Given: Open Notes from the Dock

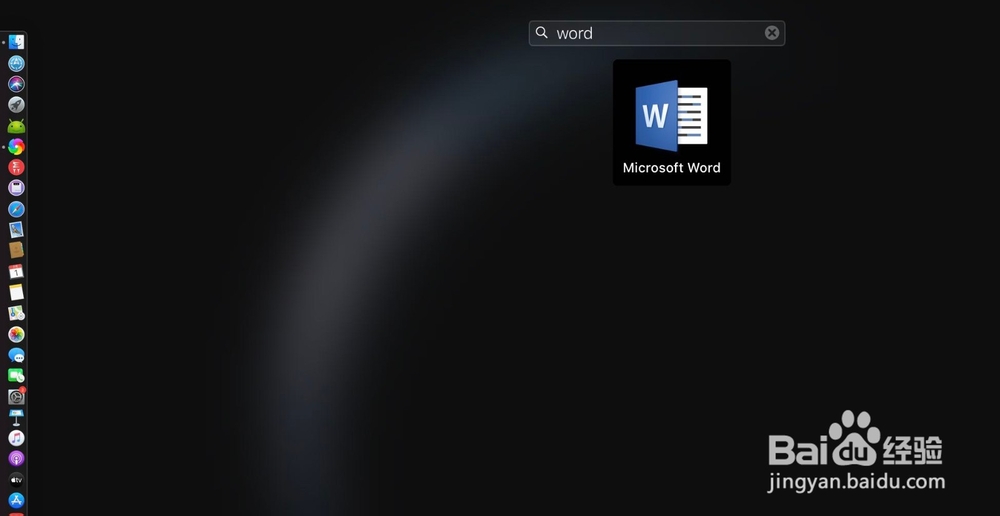Looking at the screenshot, I should point(17,292).
